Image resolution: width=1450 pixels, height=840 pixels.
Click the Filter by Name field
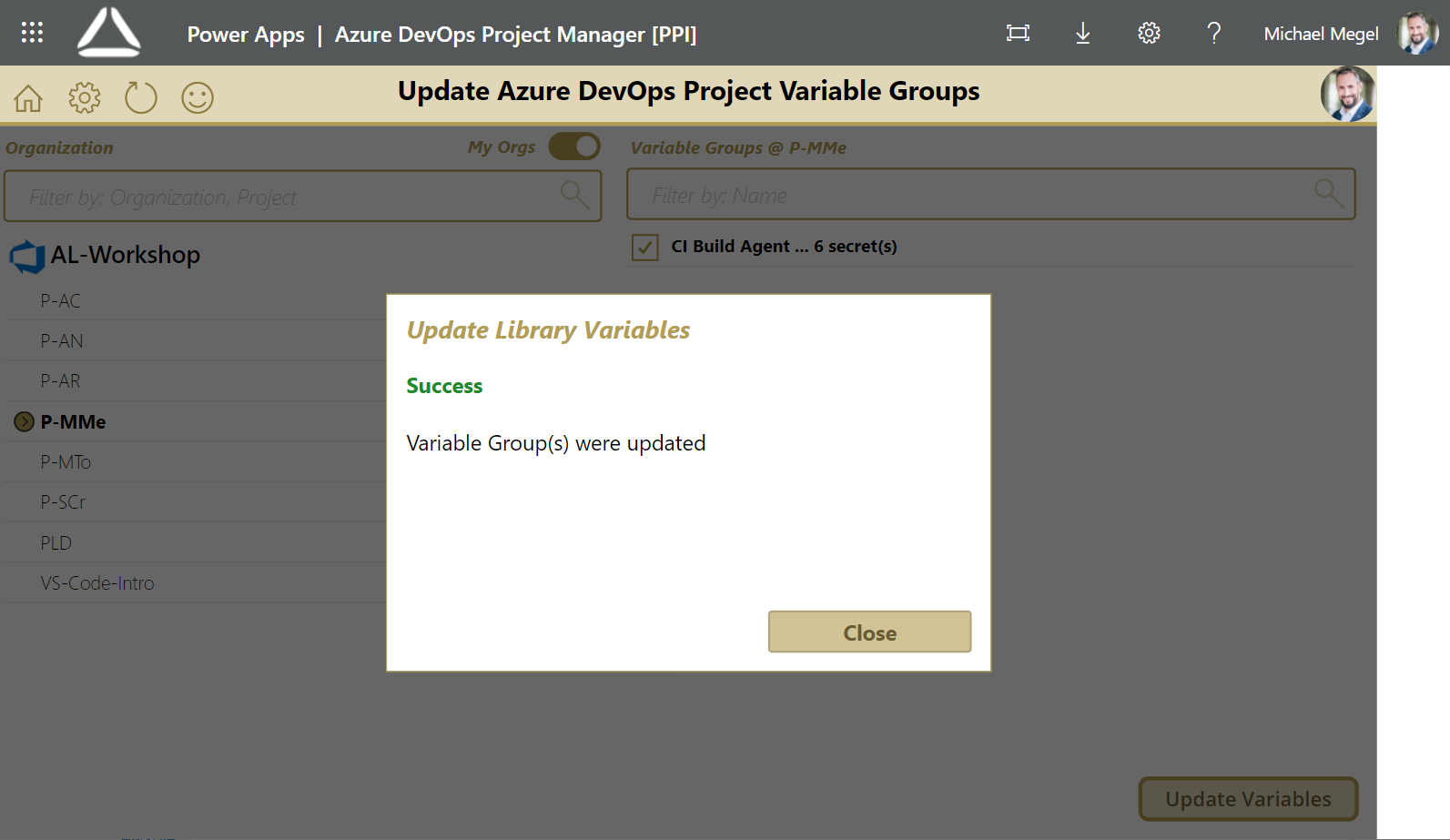click(x=991, y=194)
